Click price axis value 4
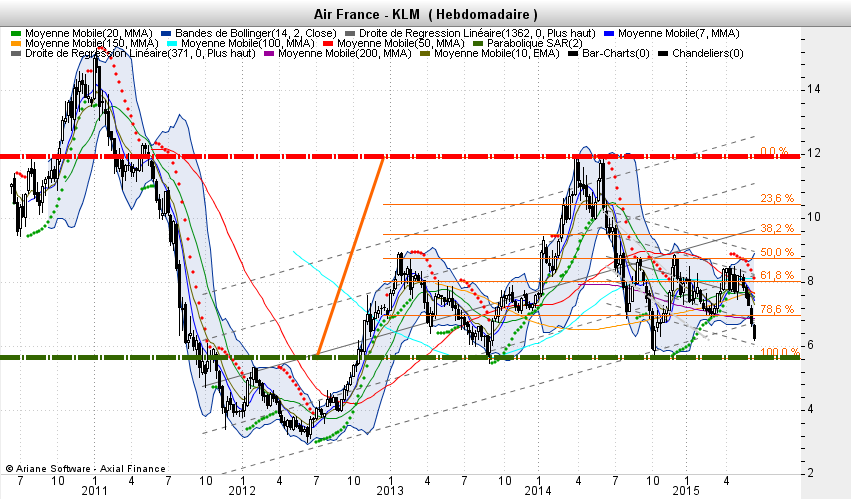The height and width of the screenshot is (499, 851). point(810,409)
